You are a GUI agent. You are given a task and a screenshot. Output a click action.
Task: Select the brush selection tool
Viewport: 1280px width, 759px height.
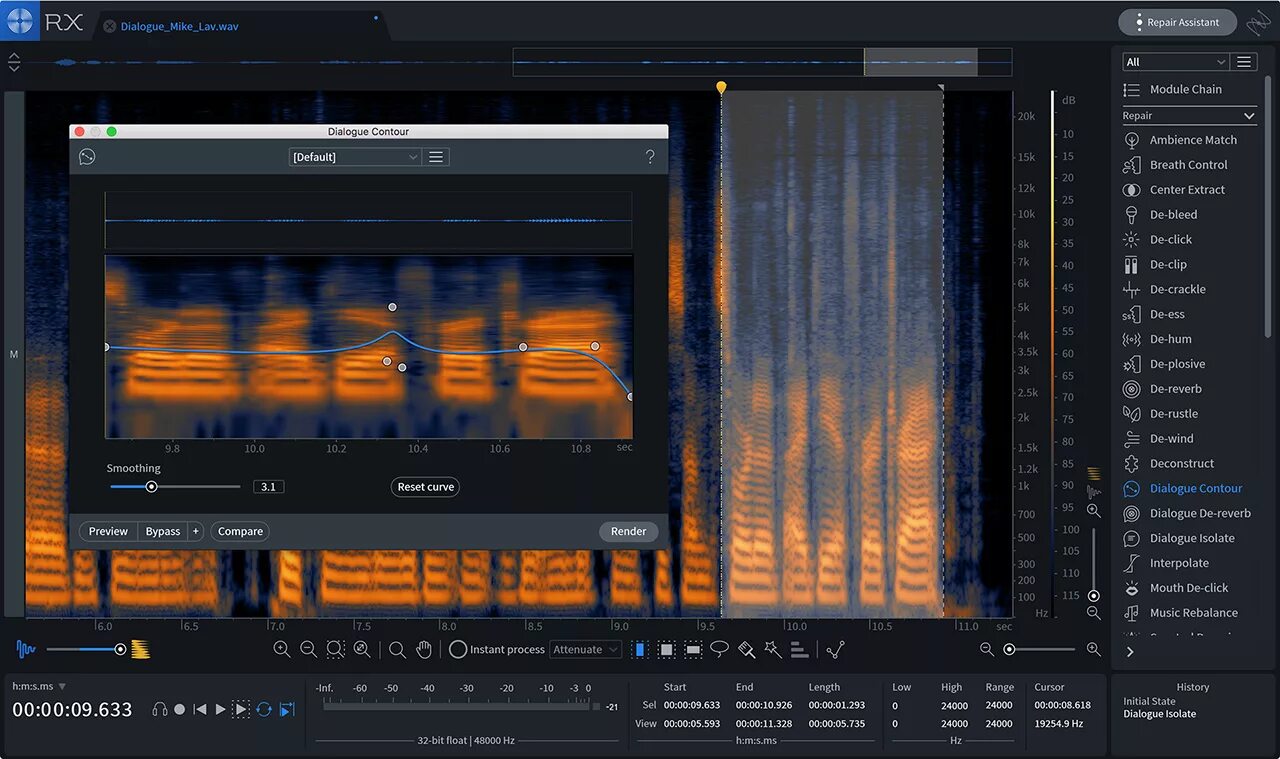coord(746,649)
